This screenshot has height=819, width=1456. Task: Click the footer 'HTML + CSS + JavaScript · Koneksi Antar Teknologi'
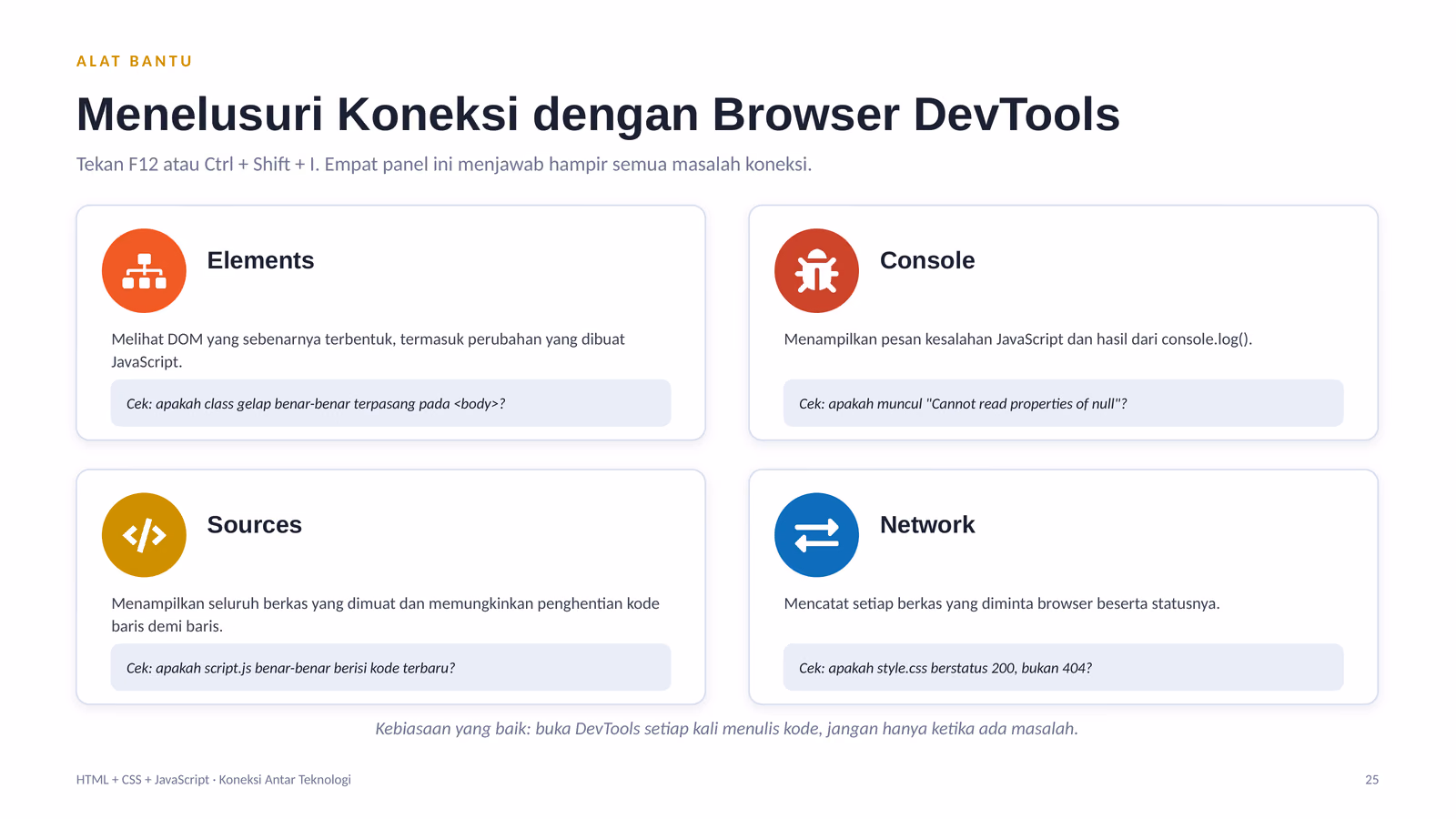[214, 780]
